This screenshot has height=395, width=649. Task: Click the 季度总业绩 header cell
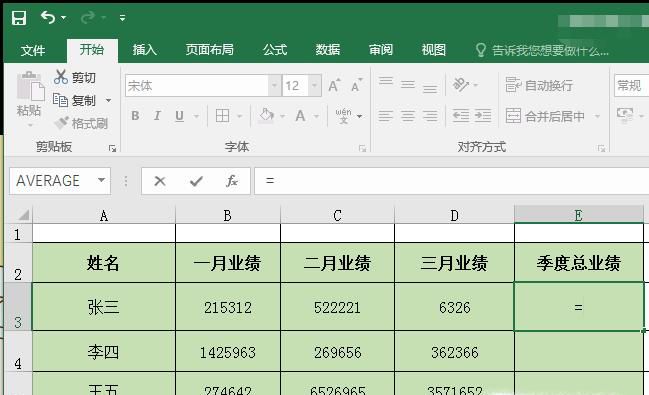click(579, 263)
